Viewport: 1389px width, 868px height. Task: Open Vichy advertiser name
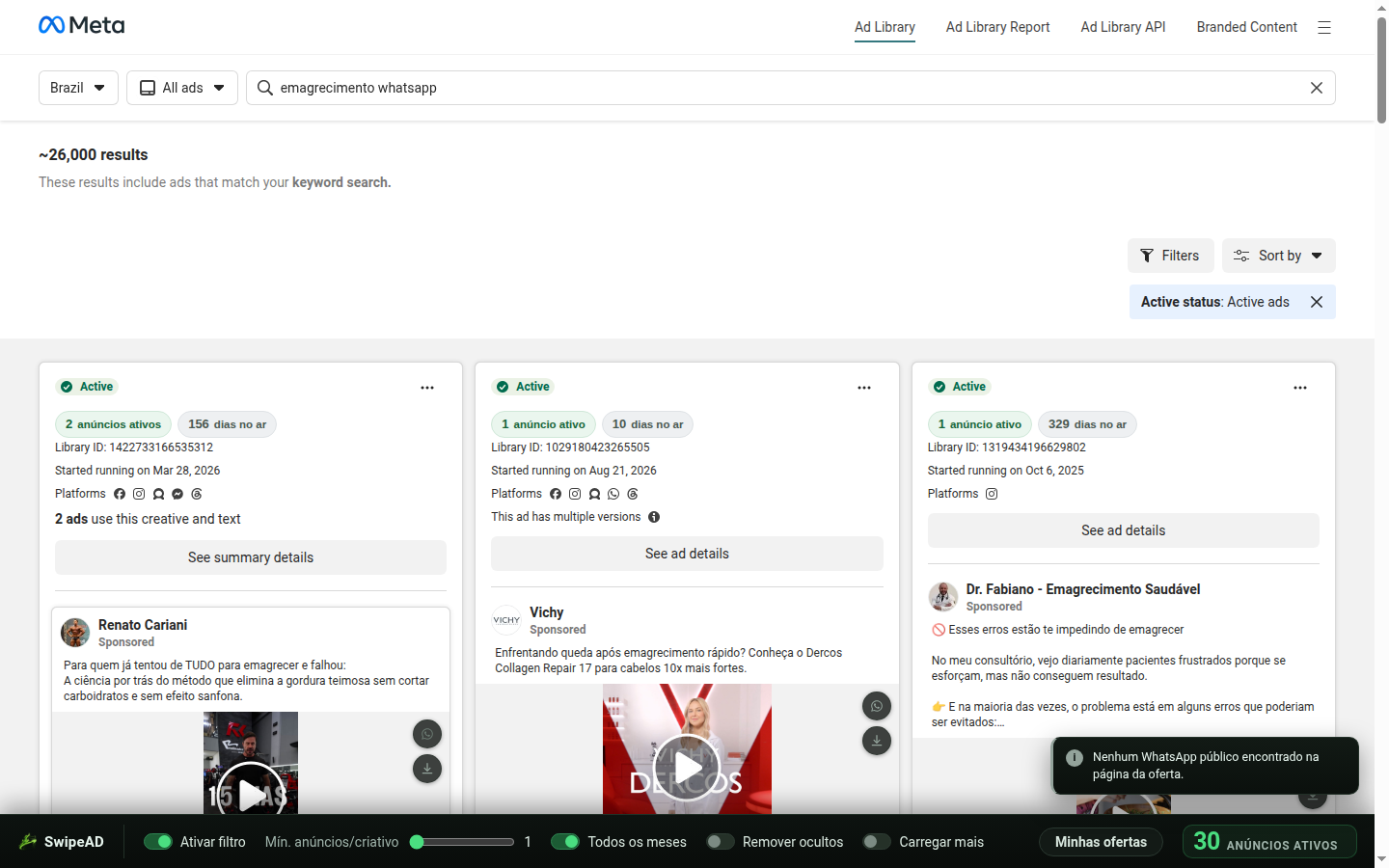click(x=547, y=612)
